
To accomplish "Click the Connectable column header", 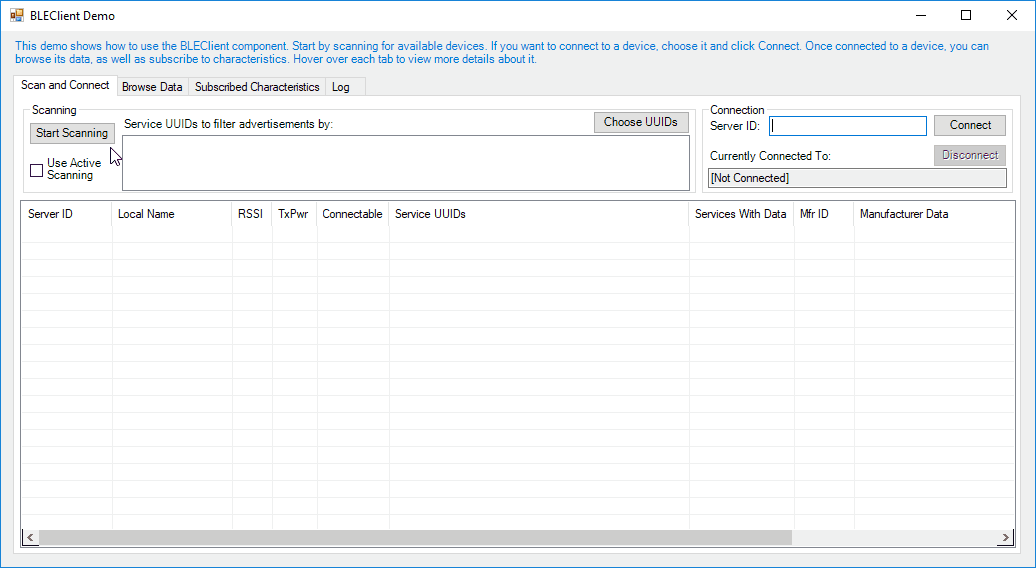I will coord(353,214).
